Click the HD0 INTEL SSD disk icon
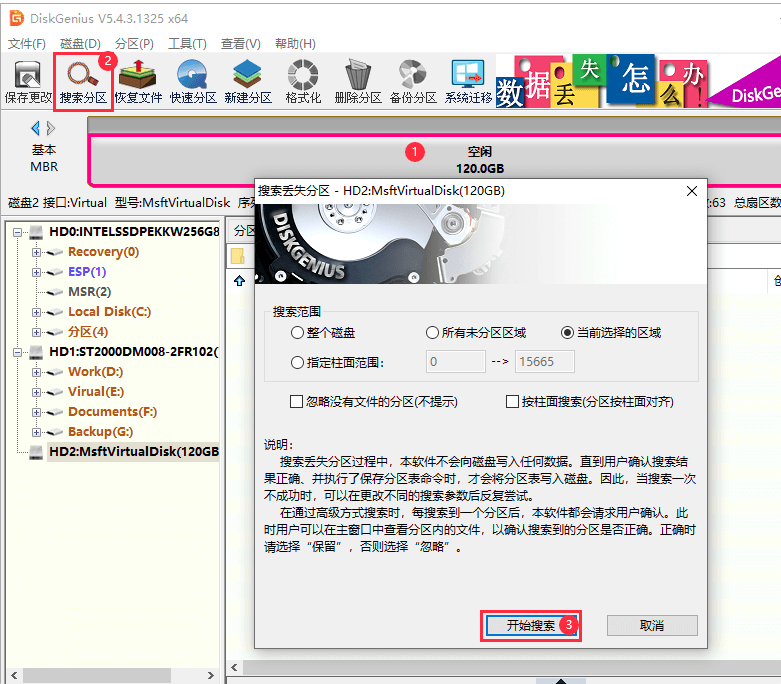The image size is (781, 684). pos(36,232)
